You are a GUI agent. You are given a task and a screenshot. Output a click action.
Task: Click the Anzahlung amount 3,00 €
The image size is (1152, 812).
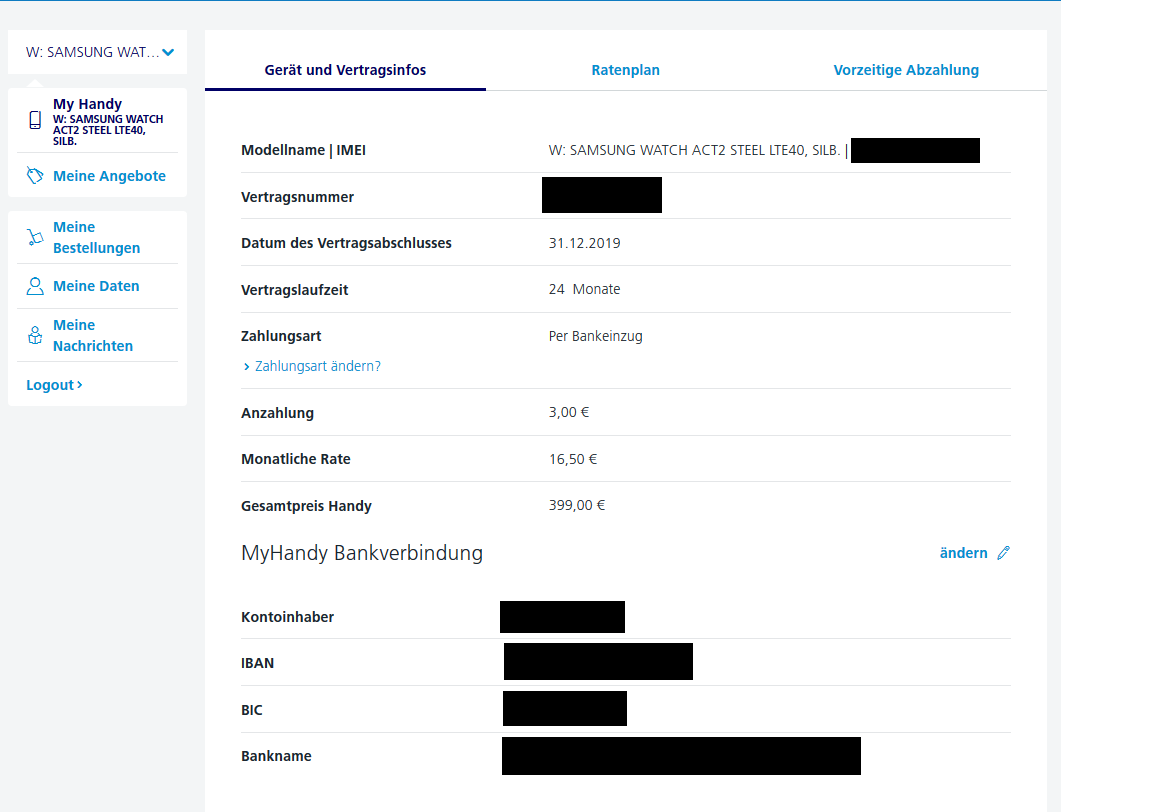pos(569,412)
